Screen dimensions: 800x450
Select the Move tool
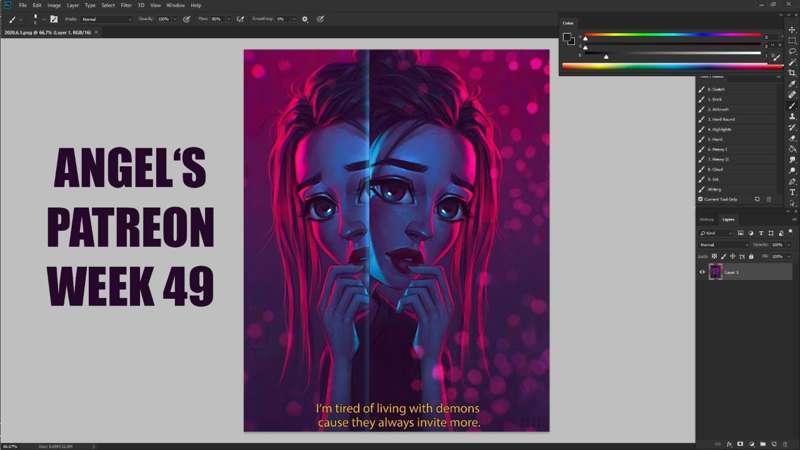792,30
